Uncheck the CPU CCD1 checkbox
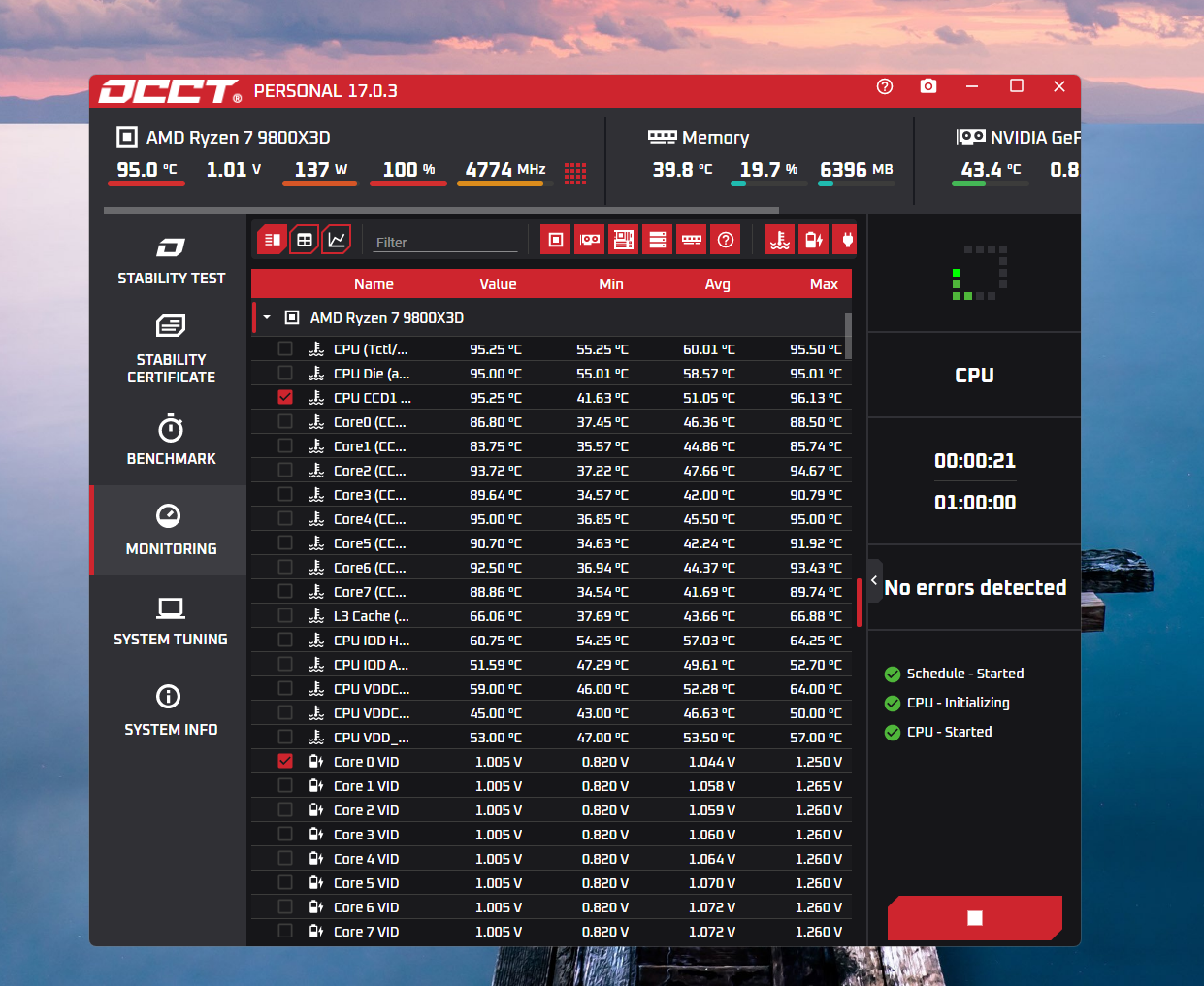This screenshot has width=1204, height=986. coord(285,397)
